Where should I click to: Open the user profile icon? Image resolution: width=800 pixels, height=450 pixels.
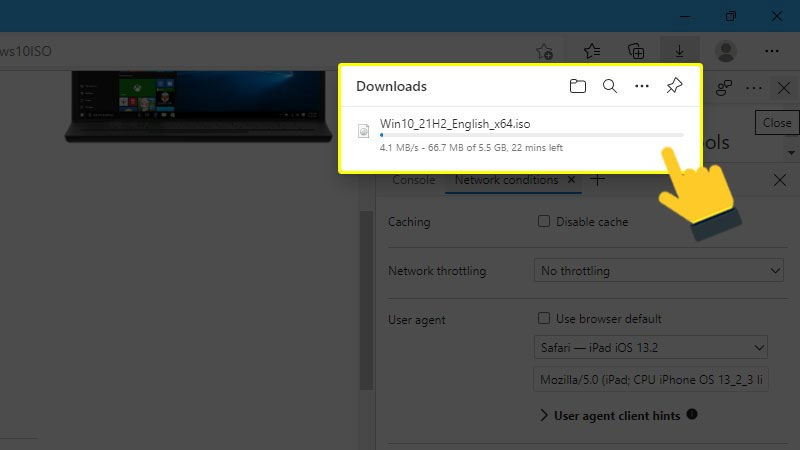(x=726, y=51)
